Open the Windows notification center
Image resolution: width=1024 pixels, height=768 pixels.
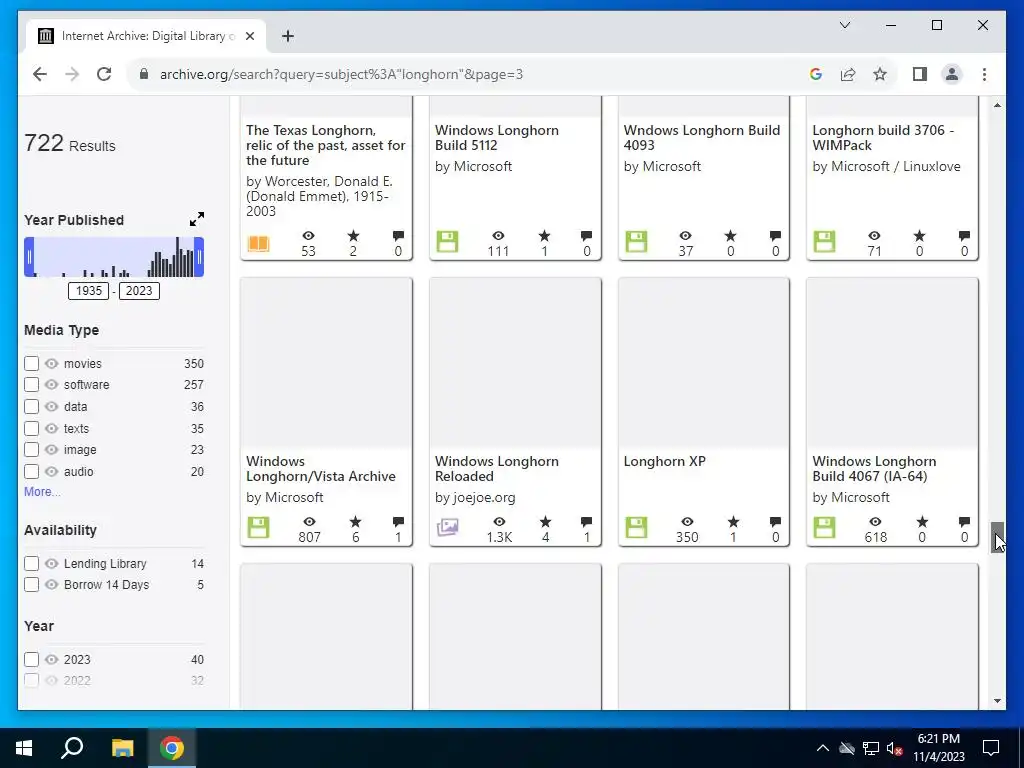click(991, 748)
